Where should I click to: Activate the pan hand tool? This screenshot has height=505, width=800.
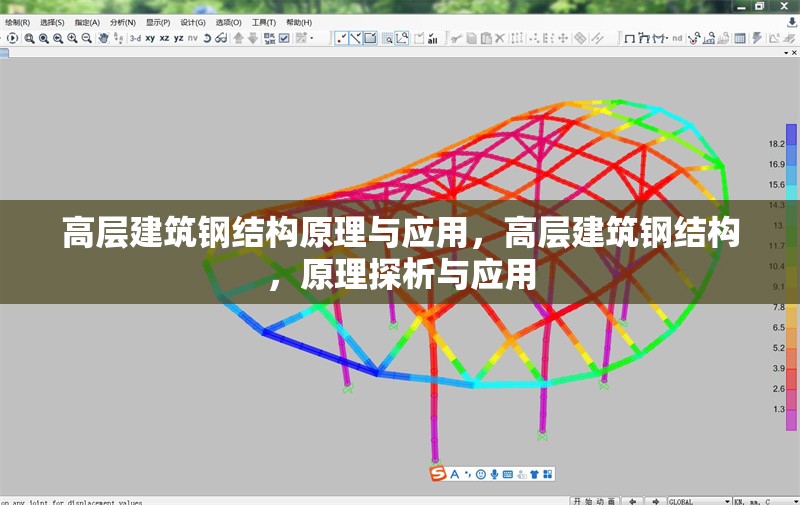(104, 38)
